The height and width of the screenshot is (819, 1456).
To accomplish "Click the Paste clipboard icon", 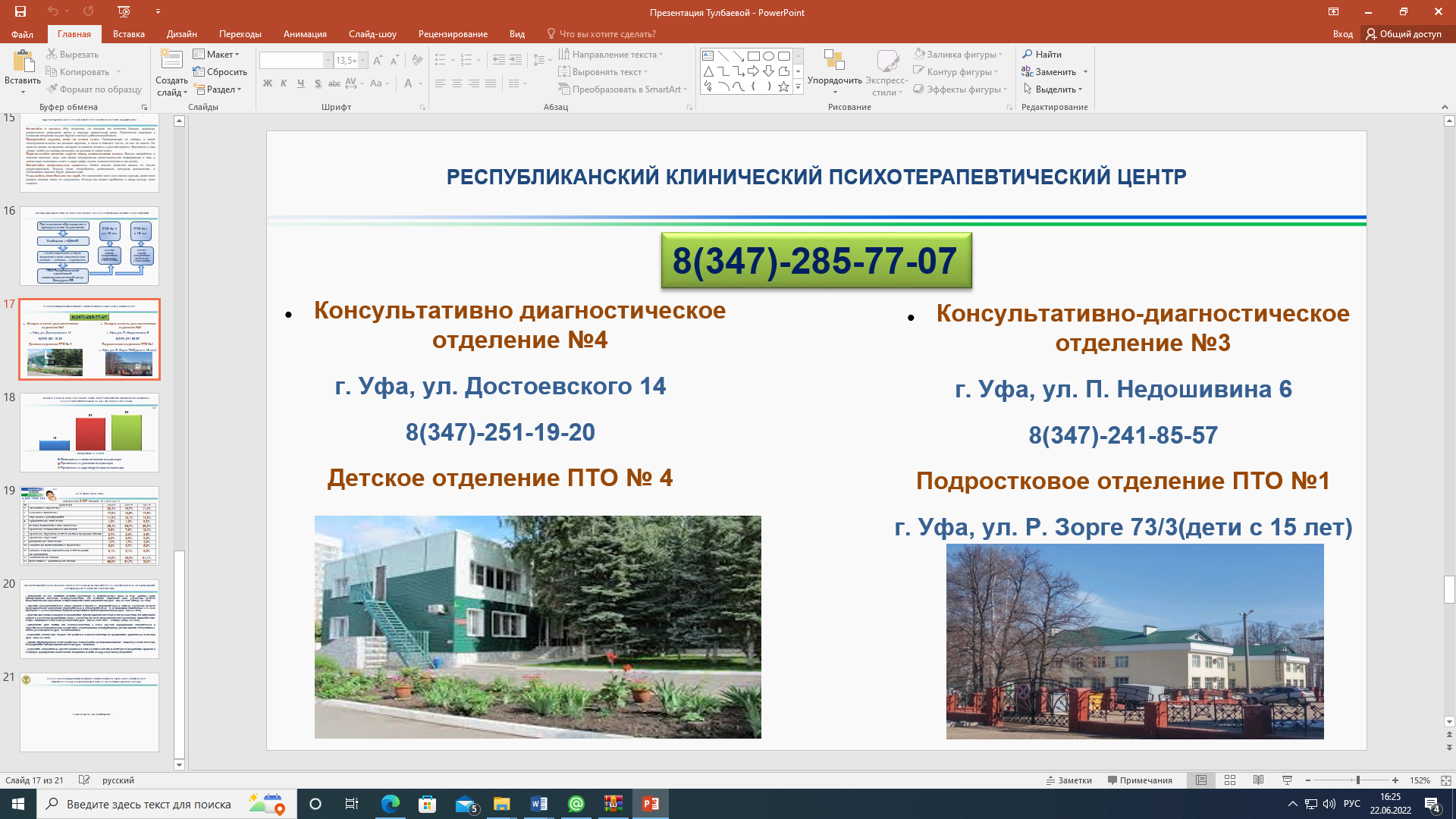I will tap(23, 61).
